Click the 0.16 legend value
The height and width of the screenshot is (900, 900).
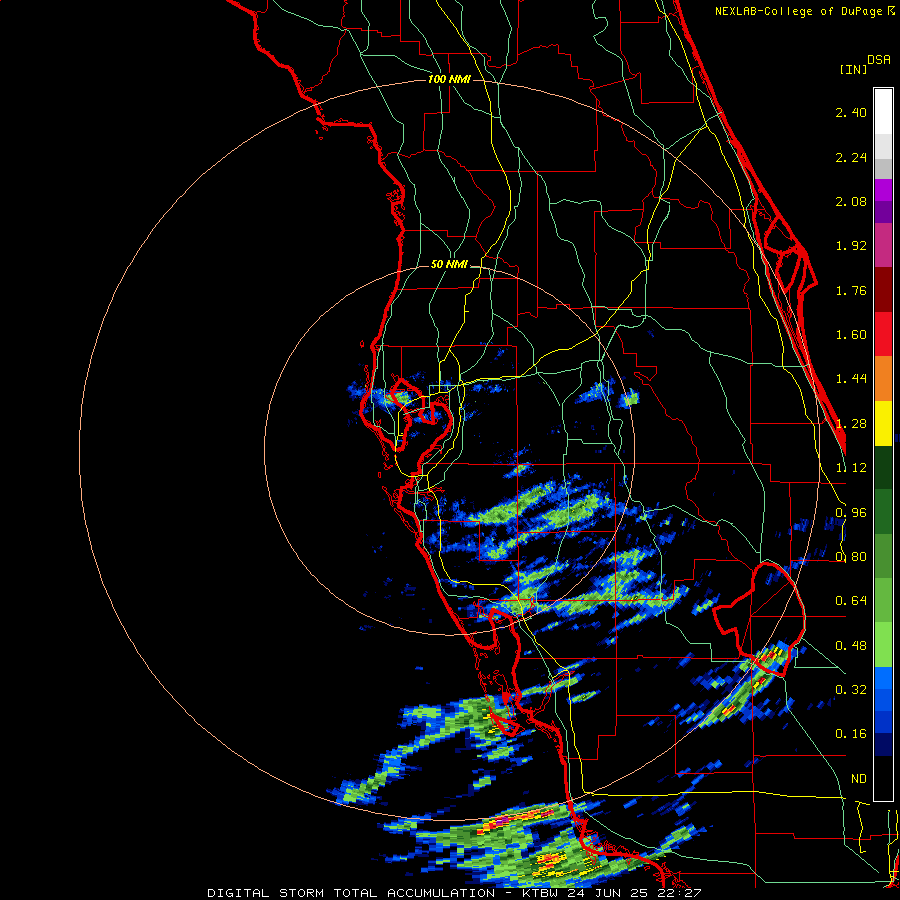pos(851,734)
